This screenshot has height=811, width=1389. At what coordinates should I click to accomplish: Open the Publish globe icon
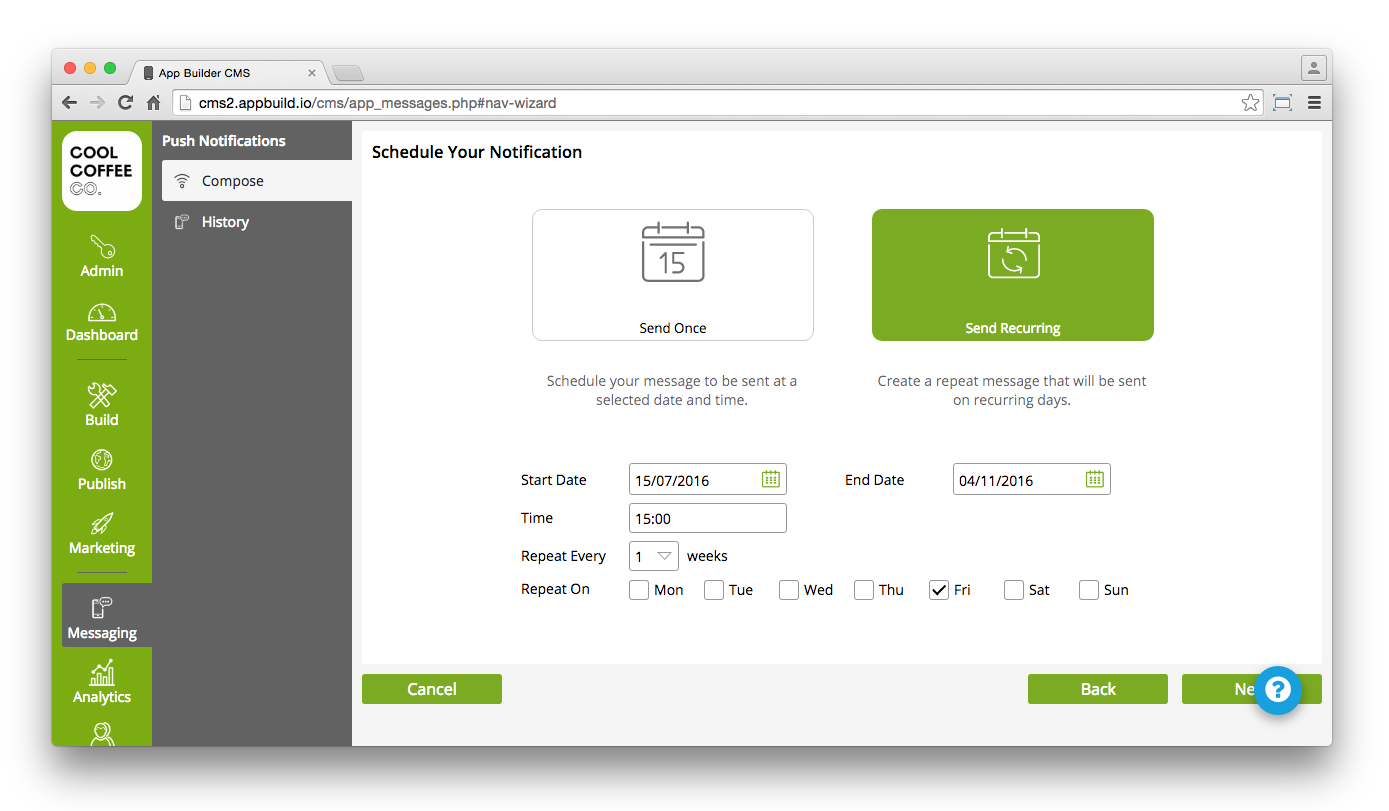click(102, 460)
